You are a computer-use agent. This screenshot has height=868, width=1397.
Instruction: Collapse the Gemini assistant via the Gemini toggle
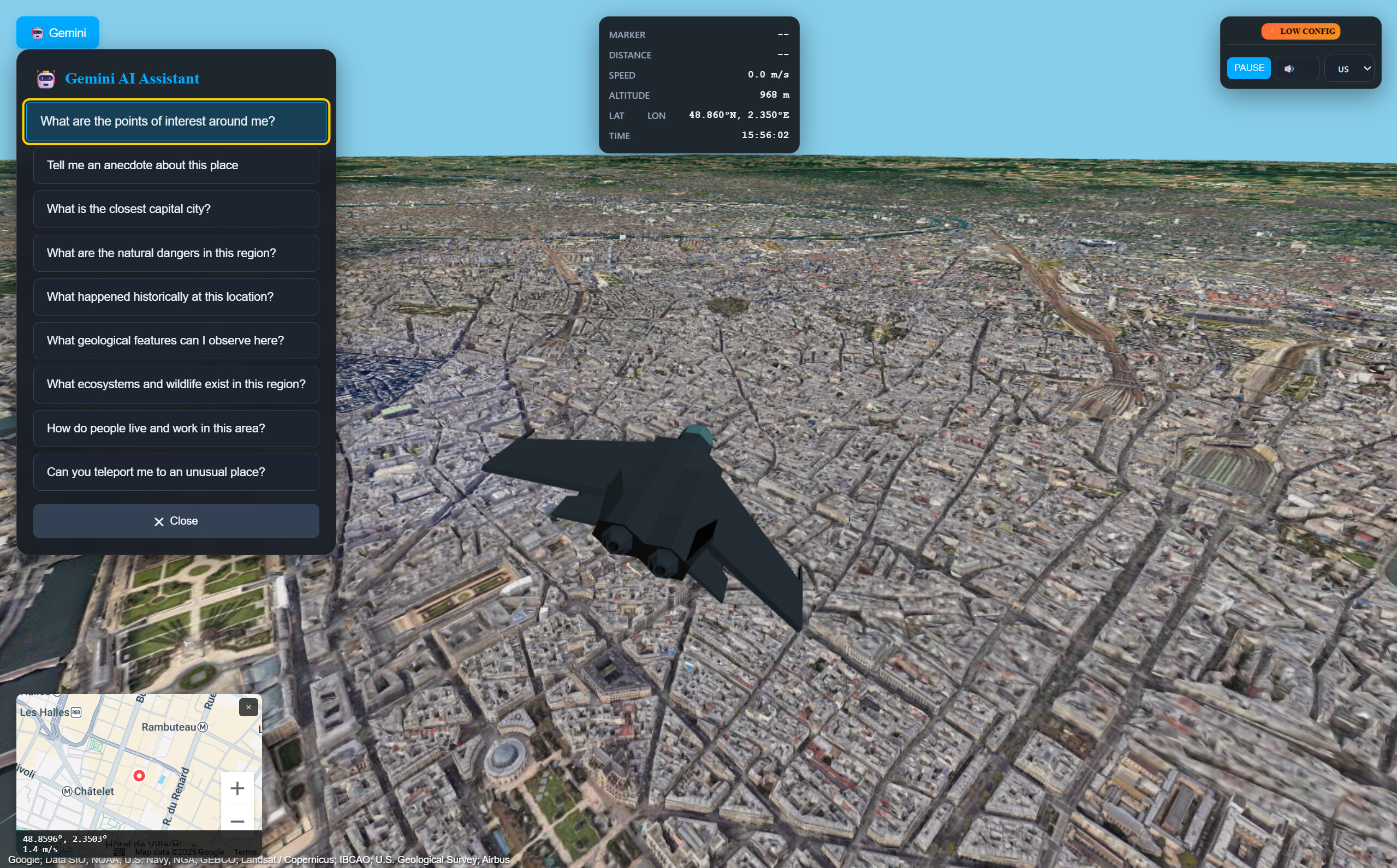point(57,33)
